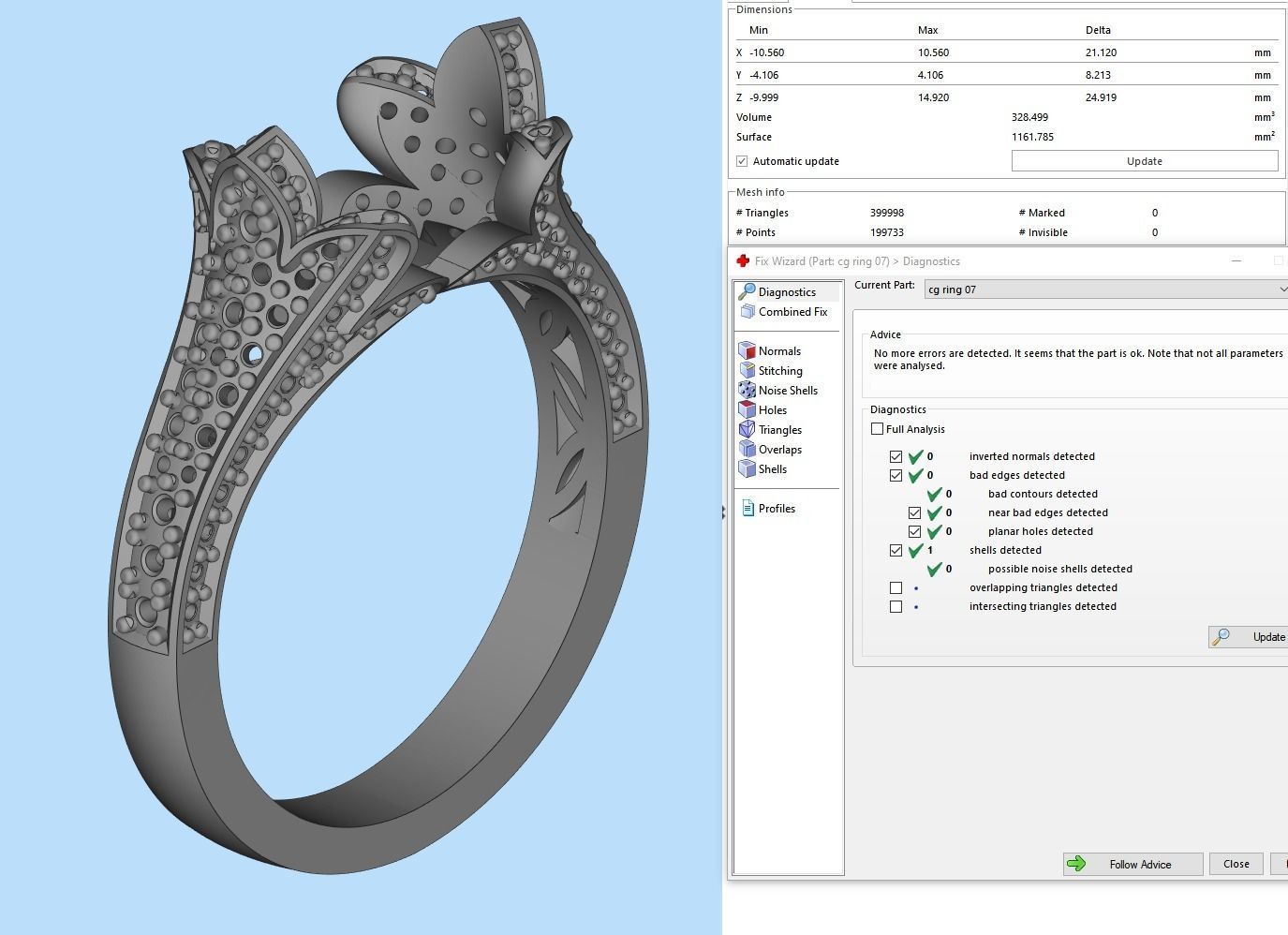Open the Triangles fix page
This screenshot has height=935, width=1288.
tap(770, 430)
